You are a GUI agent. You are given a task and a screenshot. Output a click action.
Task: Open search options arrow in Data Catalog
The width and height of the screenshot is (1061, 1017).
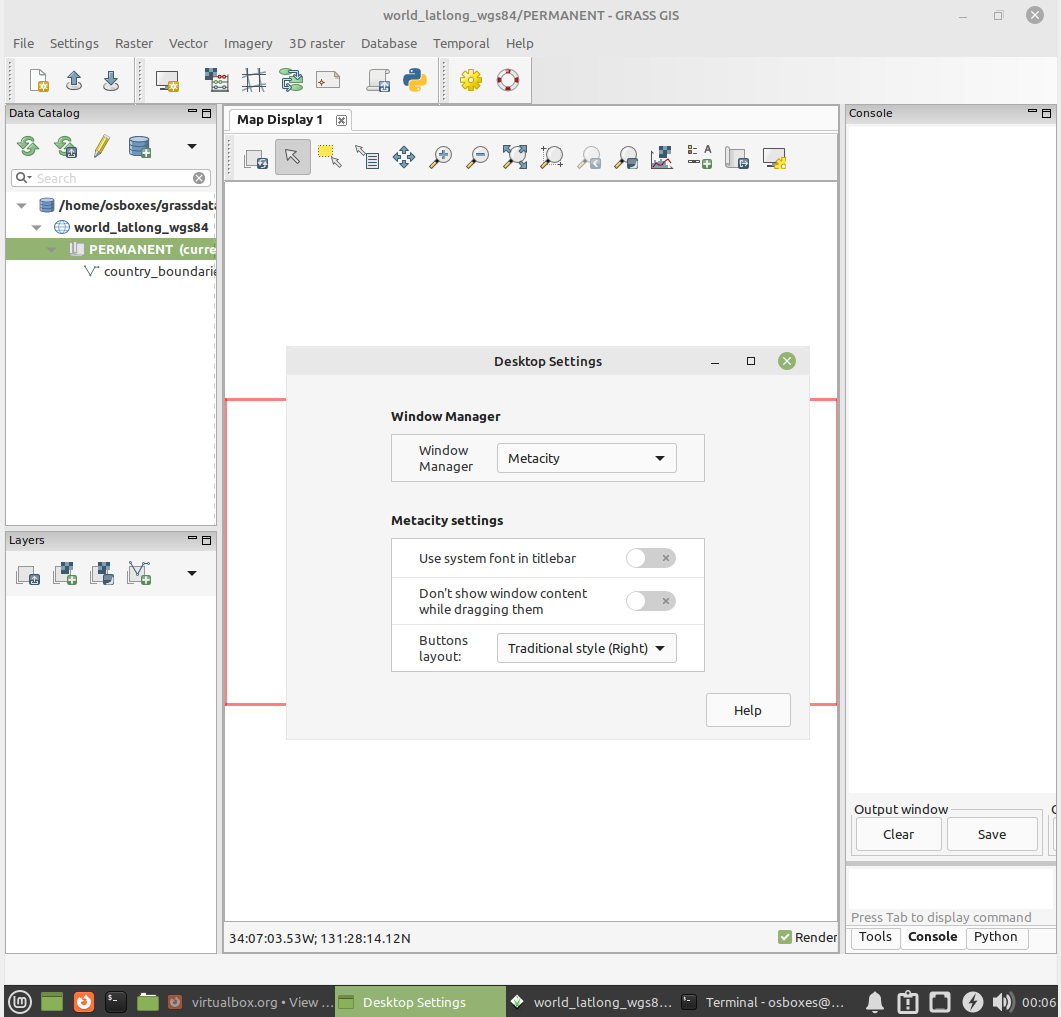coord(24,178)
